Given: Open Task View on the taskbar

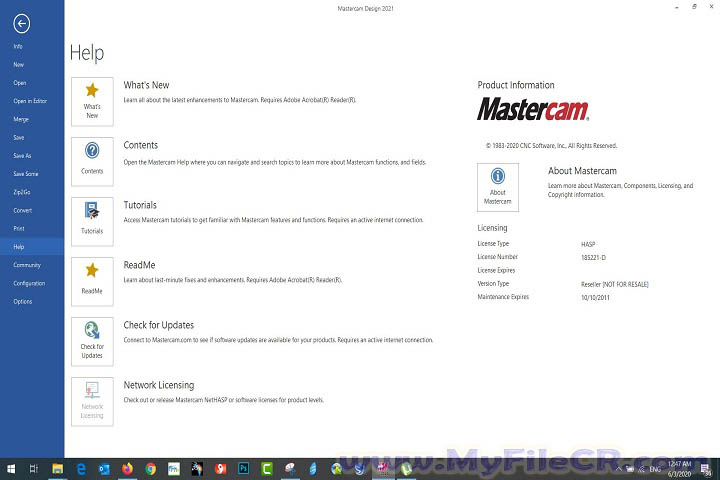Looking at the screenshot, I should point(34,469).
